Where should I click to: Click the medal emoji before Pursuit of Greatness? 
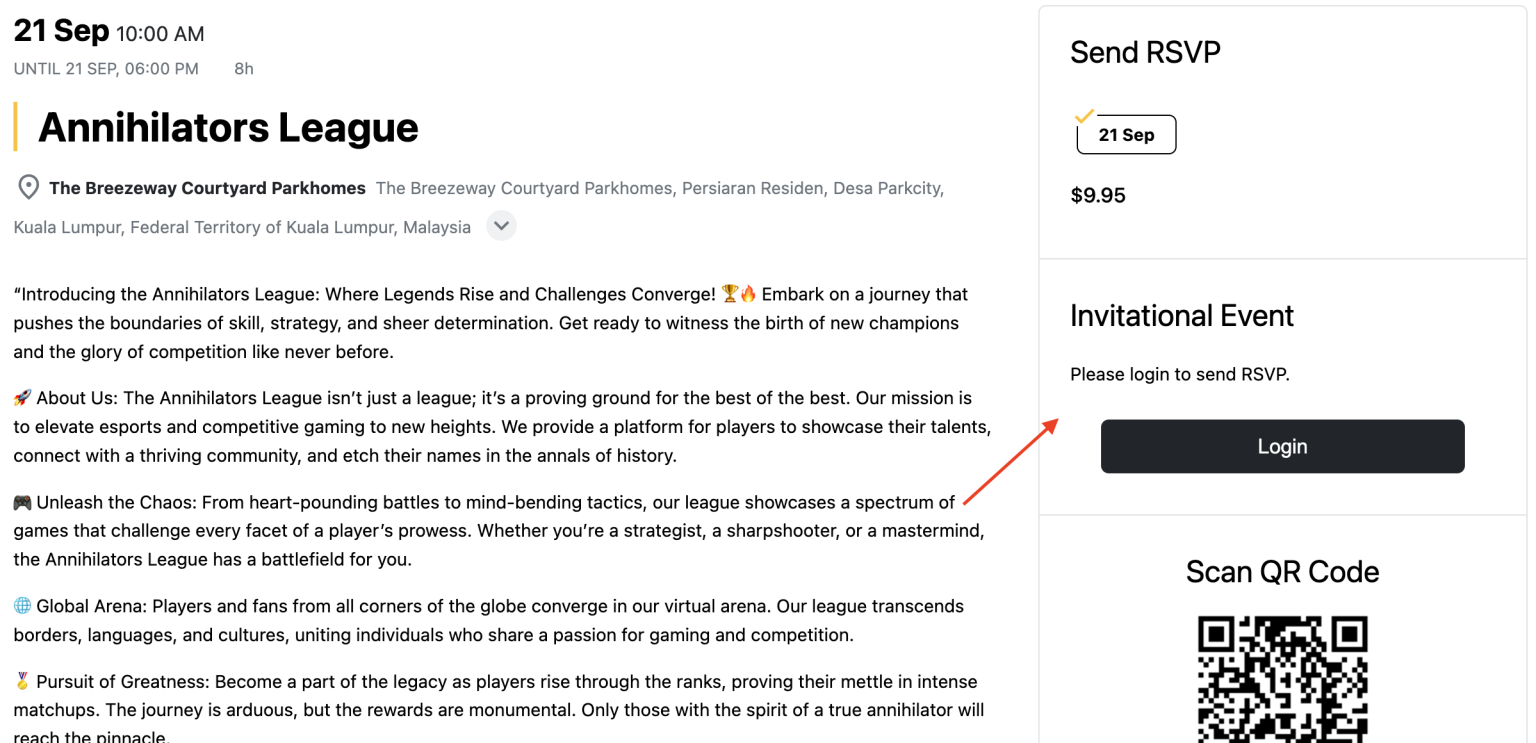click(x=22, y=682)
